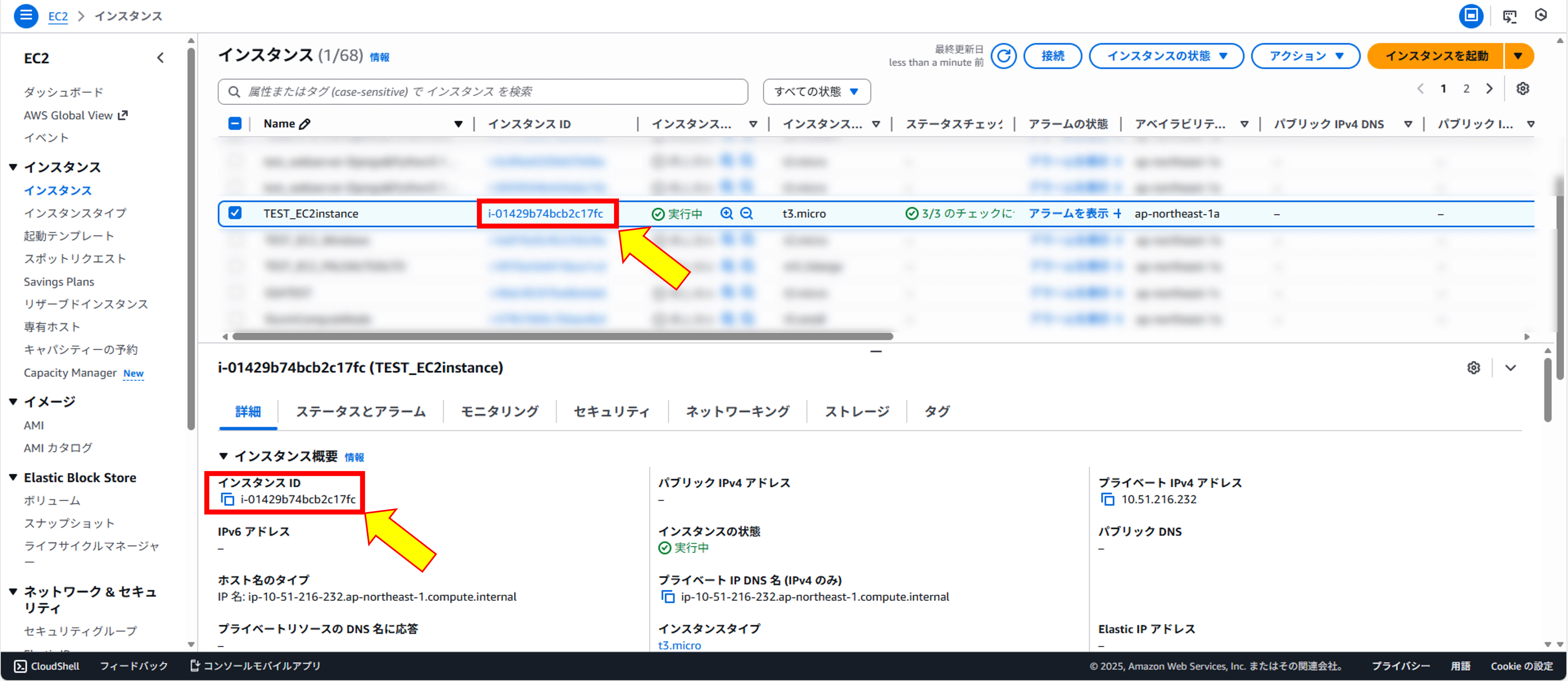
Task: Collapse Elastic Block Store sidebar section
Action: pyautogui.click(x=13, y=478)
